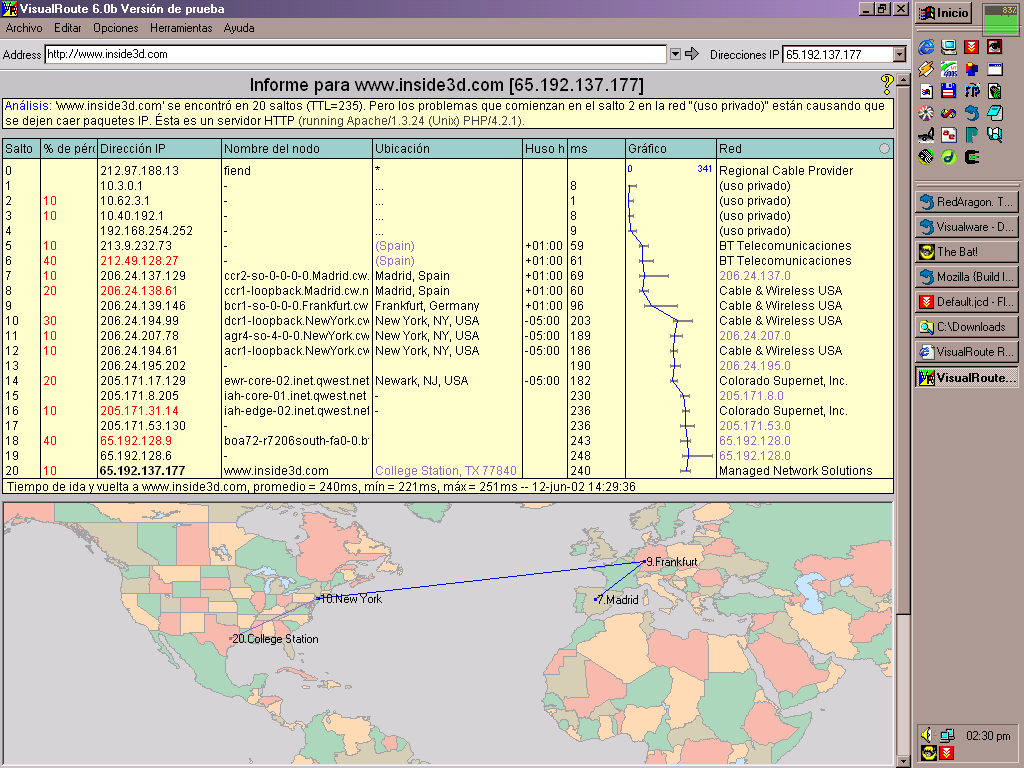Click the 9.Frankfurt map marker
Image resolution: width=1024 pixels, height=768 pixels.
(671, 562)
